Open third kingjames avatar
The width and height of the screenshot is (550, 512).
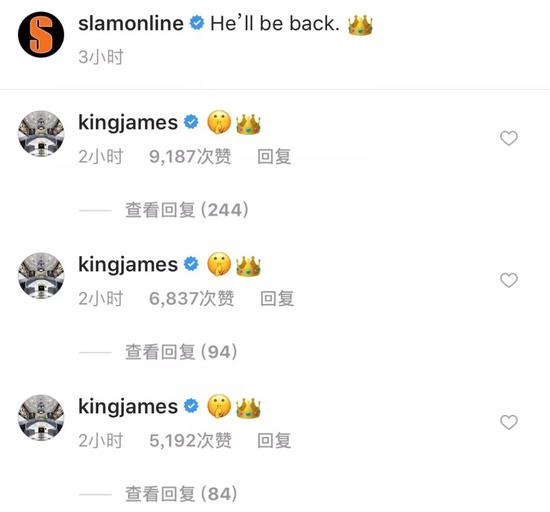41,417
